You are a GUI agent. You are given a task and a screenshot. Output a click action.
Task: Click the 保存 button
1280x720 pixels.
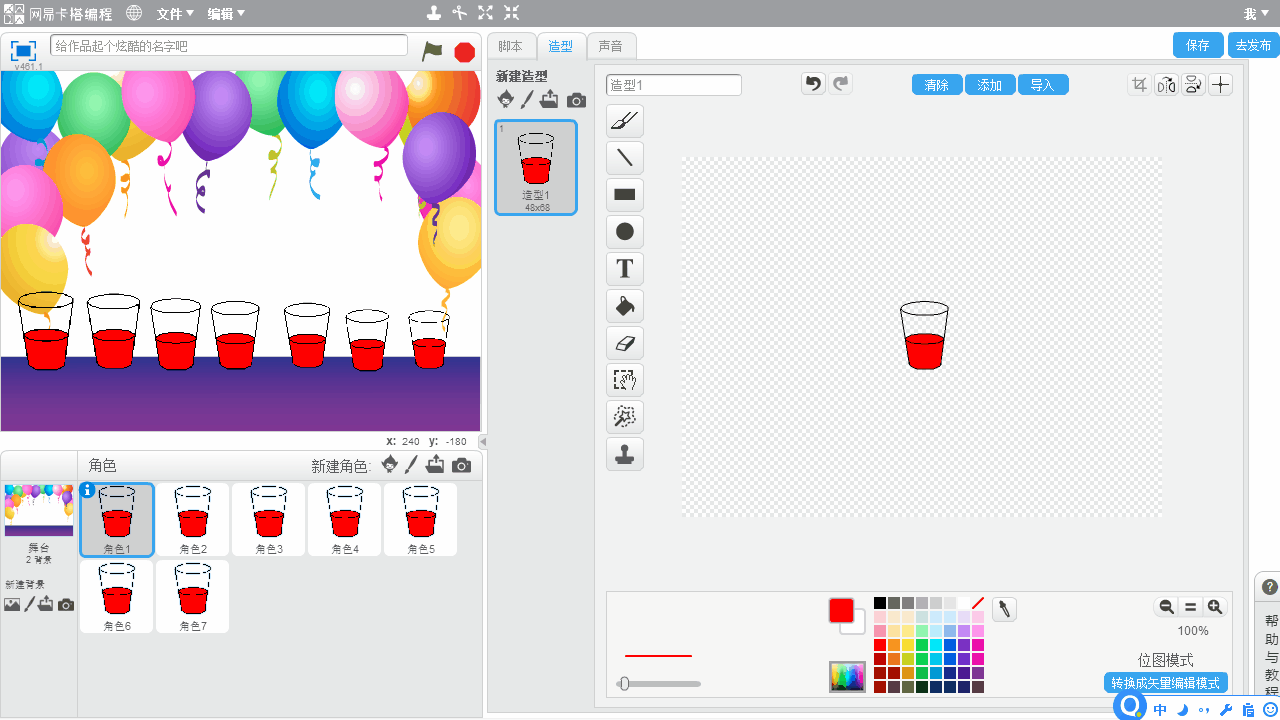click(1198, 45)
